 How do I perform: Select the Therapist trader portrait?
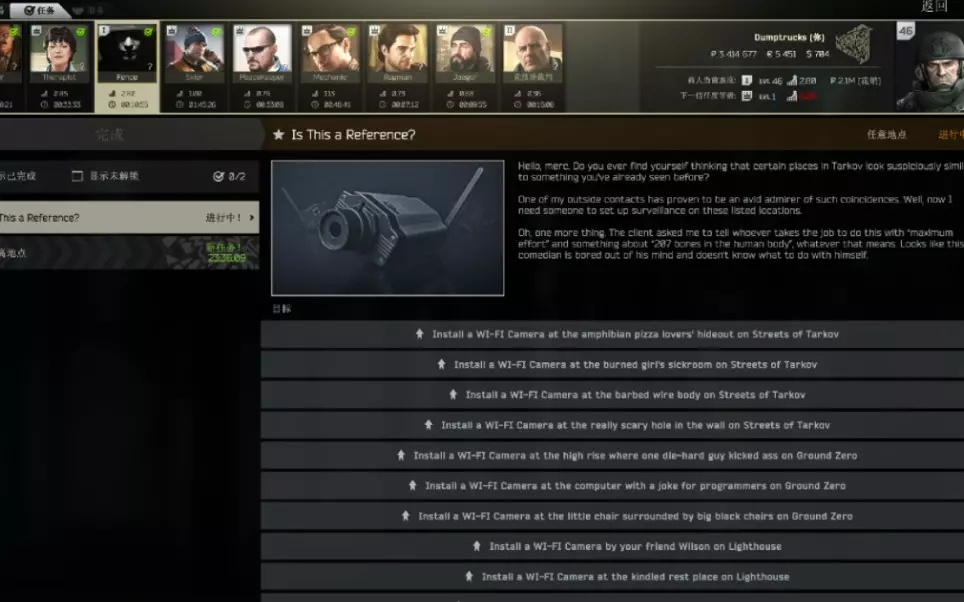[x=59, y=54]
